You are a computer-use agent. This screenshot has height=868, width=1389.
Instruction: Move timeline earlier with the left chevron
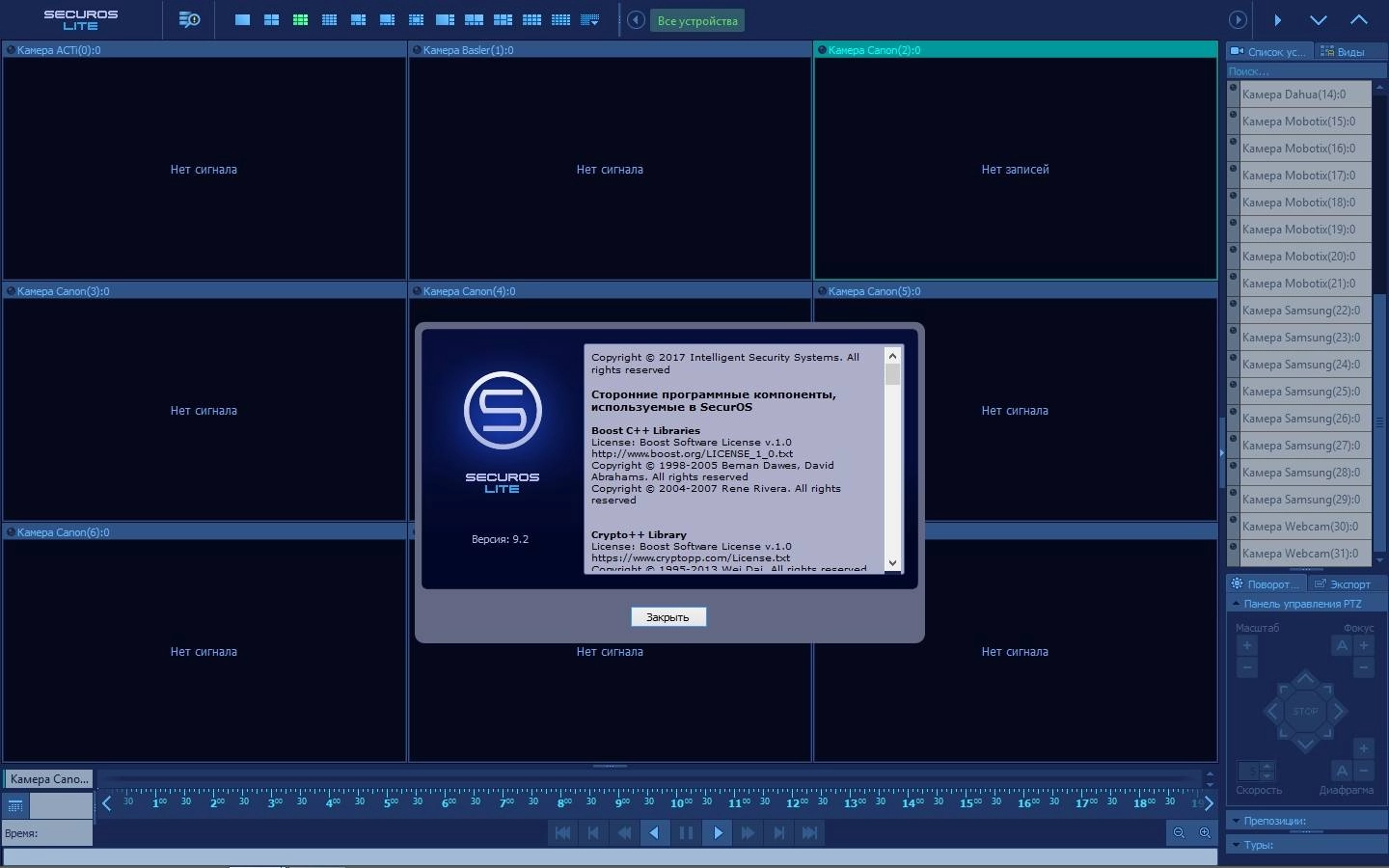coord(106,802)
